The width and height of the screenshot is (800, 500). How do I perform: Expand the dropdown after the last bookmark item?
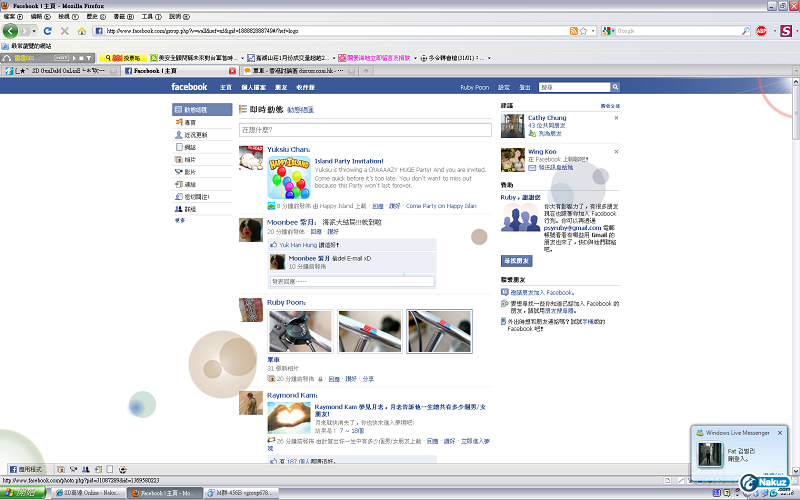pyautogui.click(x=489, y=58)
